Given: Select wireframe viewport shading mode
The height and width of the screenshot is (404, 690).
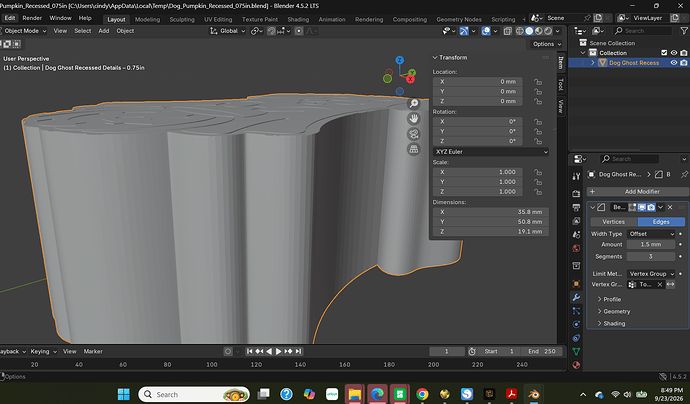Looking at the screenshot, I should pyautogui.click(x=520, y=31).
